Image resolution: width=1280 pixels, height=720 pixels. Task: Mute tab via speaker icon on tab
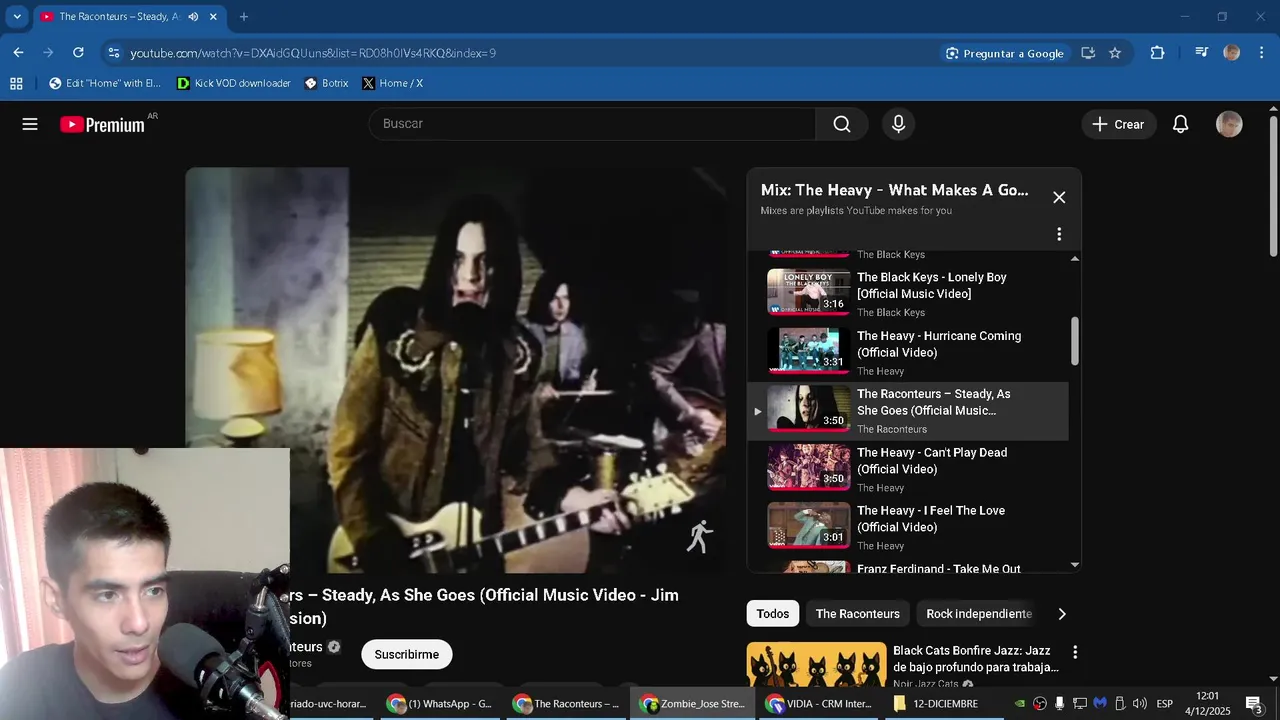pos(193,17)
